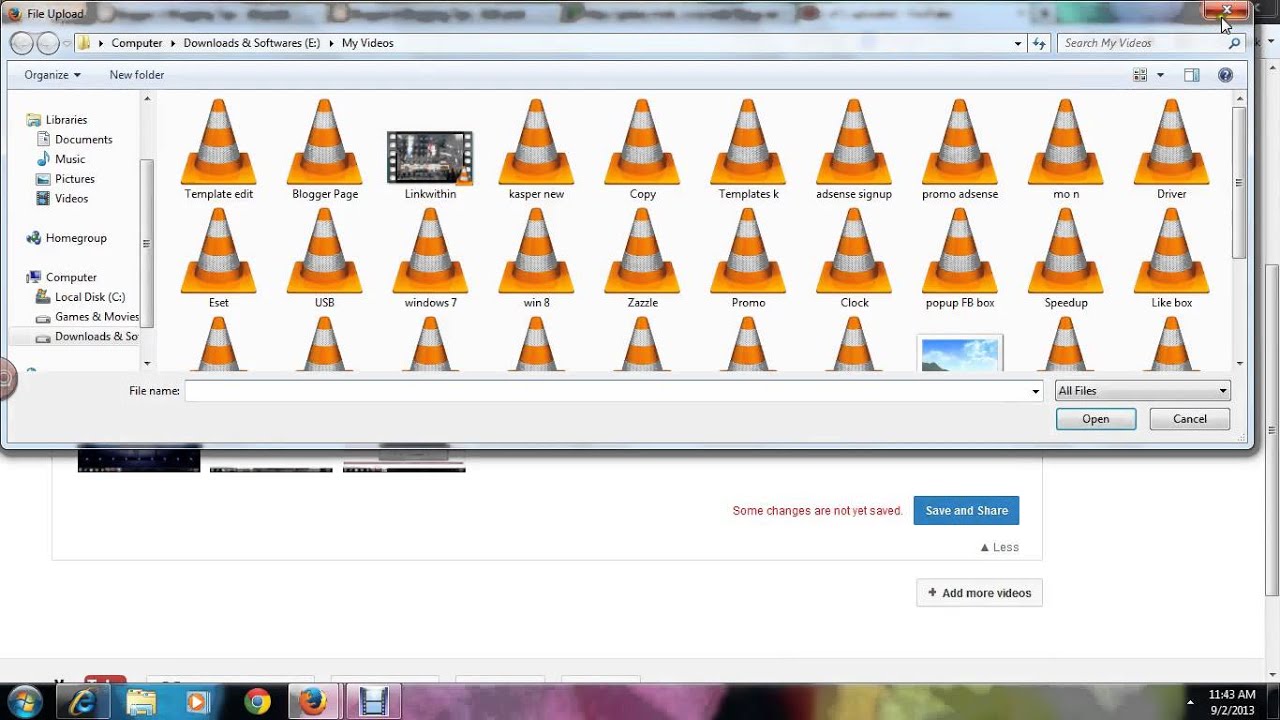Select the Clock video file
The image size is (1280, 720).
(854, 258)
